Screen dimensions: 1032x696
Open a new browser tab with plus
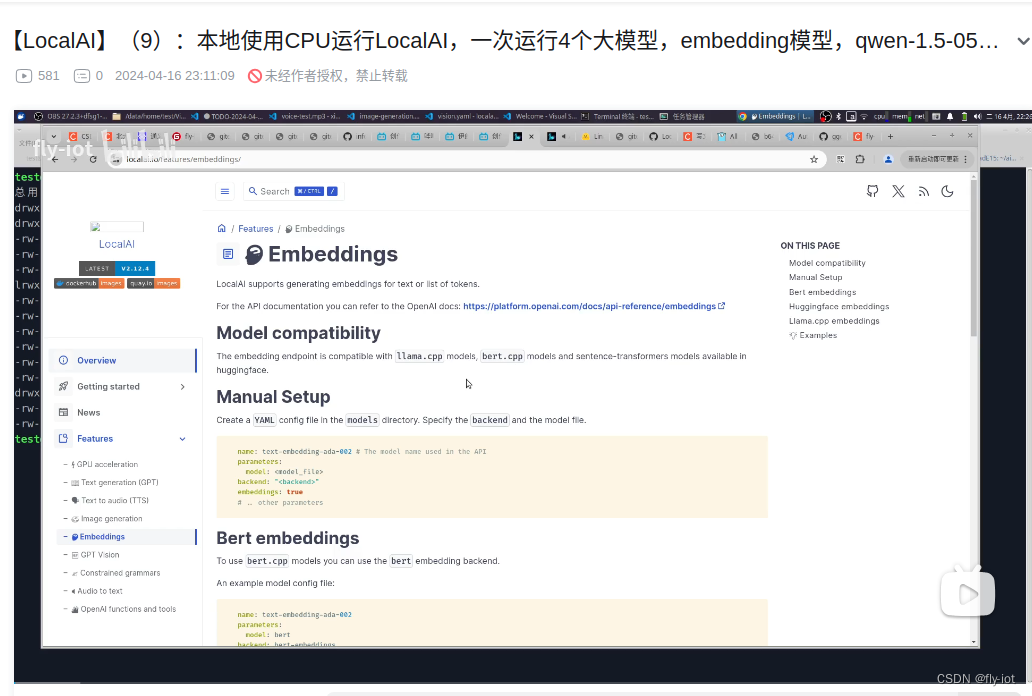tap(890, 136)
